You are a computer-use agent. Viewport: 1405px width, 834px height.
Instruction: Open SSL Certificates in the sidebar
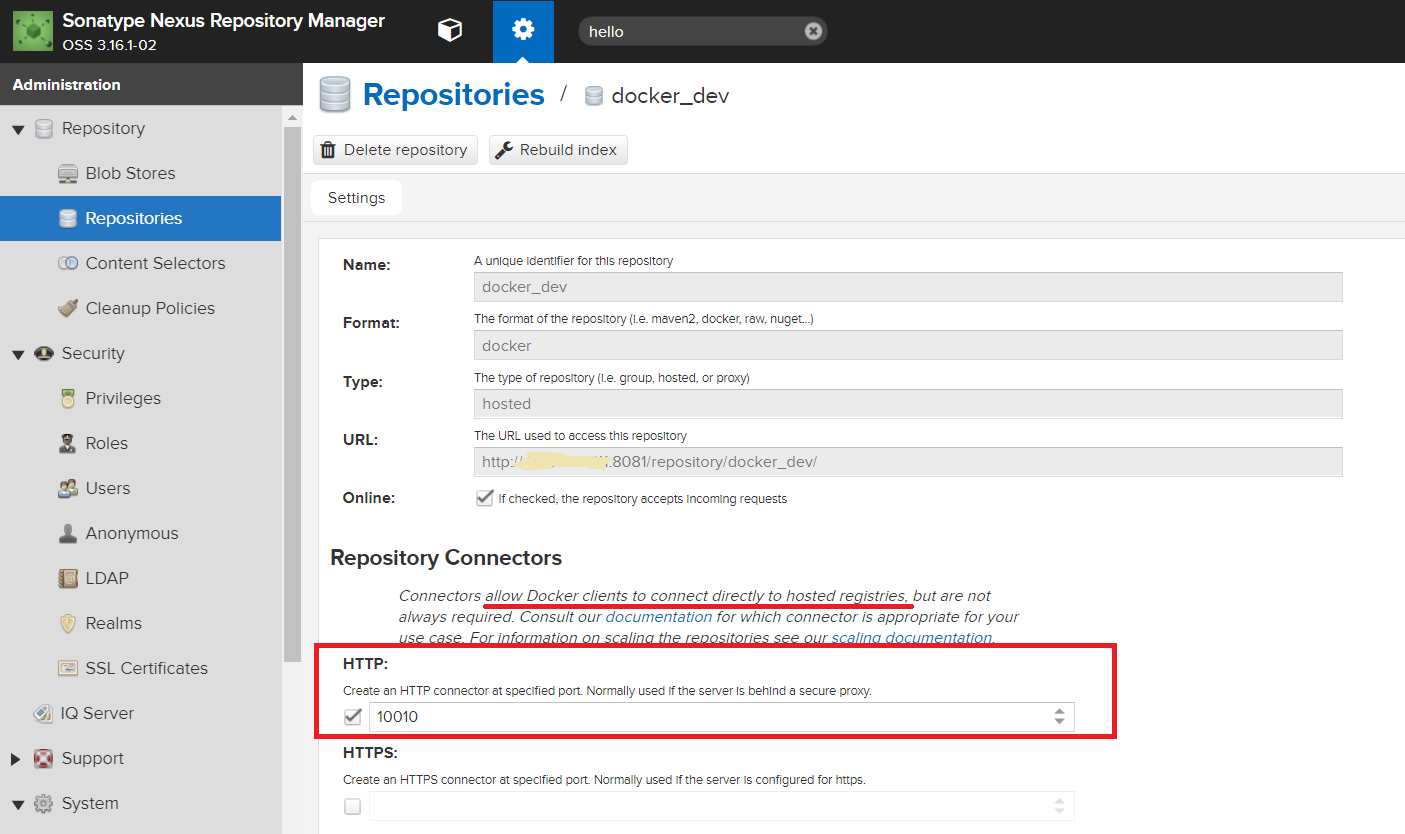147,668
